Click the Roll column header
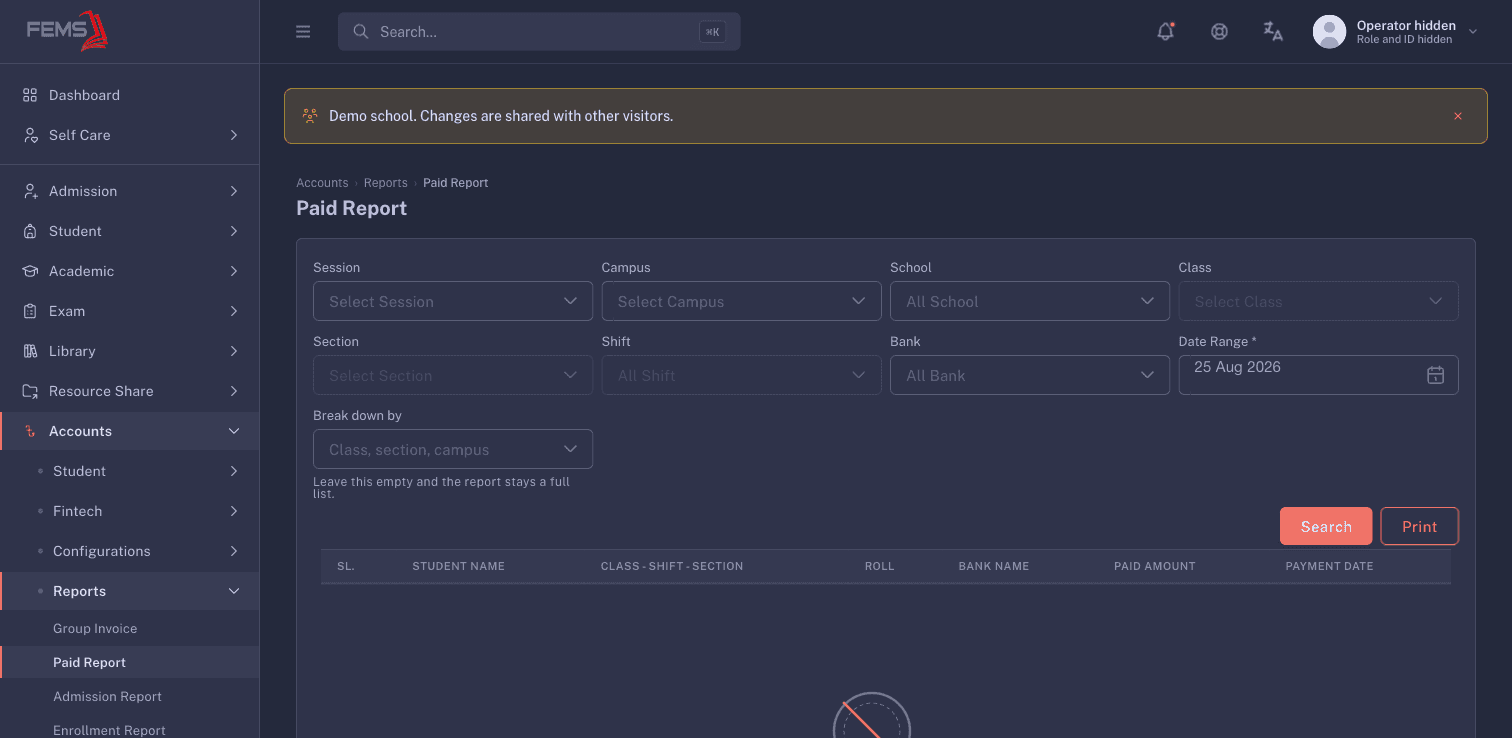 pos(879,566)
